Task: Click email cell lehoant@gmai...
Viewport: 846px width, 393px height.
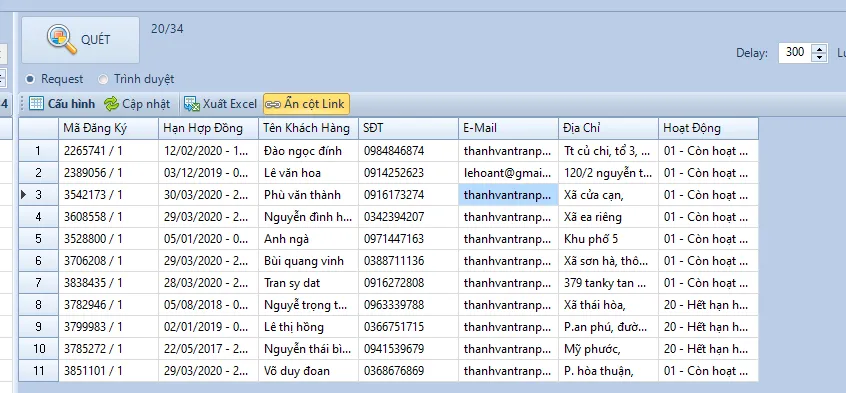Action: [x=509, y=173]
